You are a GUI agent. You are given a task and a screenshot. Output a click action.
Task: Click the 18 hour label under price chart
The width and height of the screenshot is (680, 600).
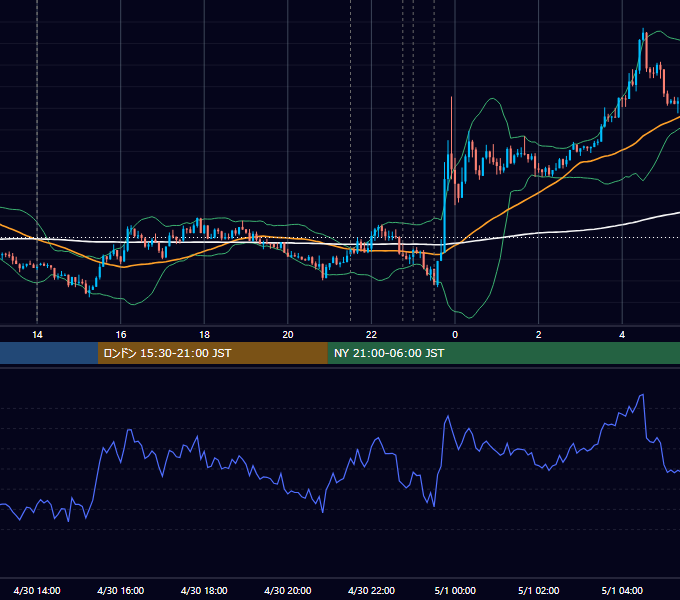pos(204,335)
